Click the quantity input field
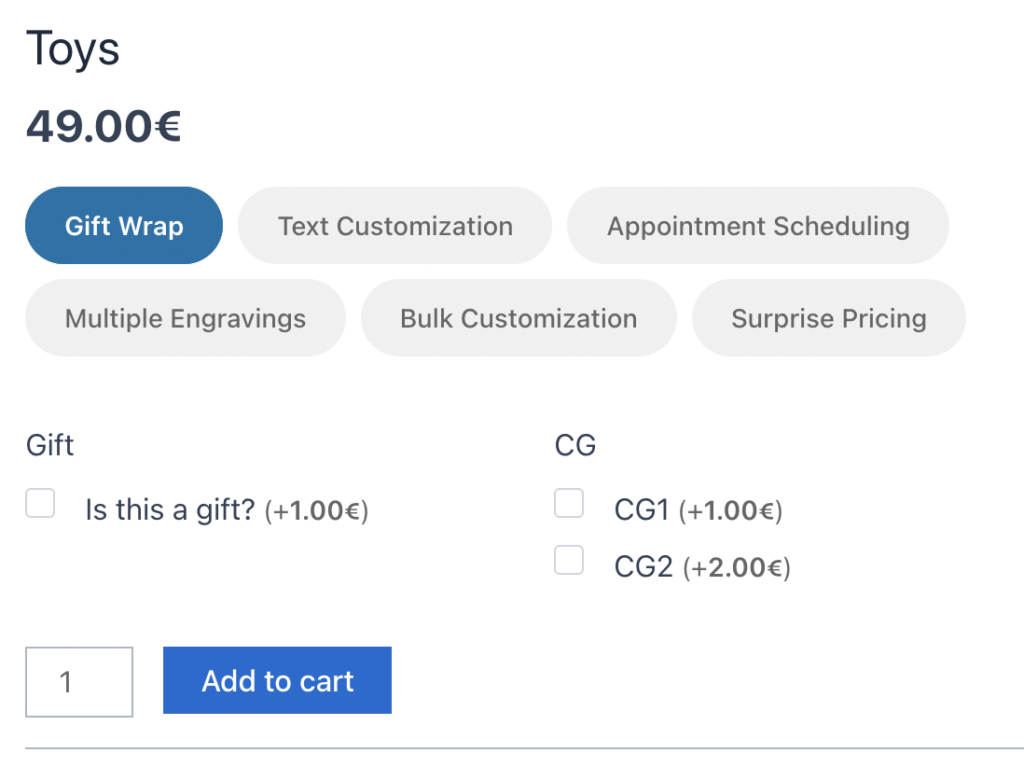Image resolution: width=1024 pixels, height=767 pixels. 79,682
